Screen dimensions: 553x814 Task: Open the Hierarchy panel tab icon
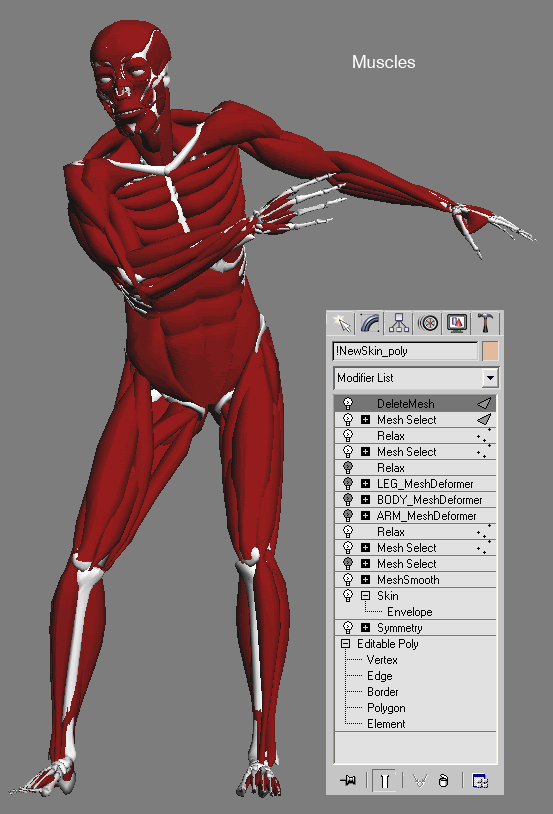tap(399, 323)
